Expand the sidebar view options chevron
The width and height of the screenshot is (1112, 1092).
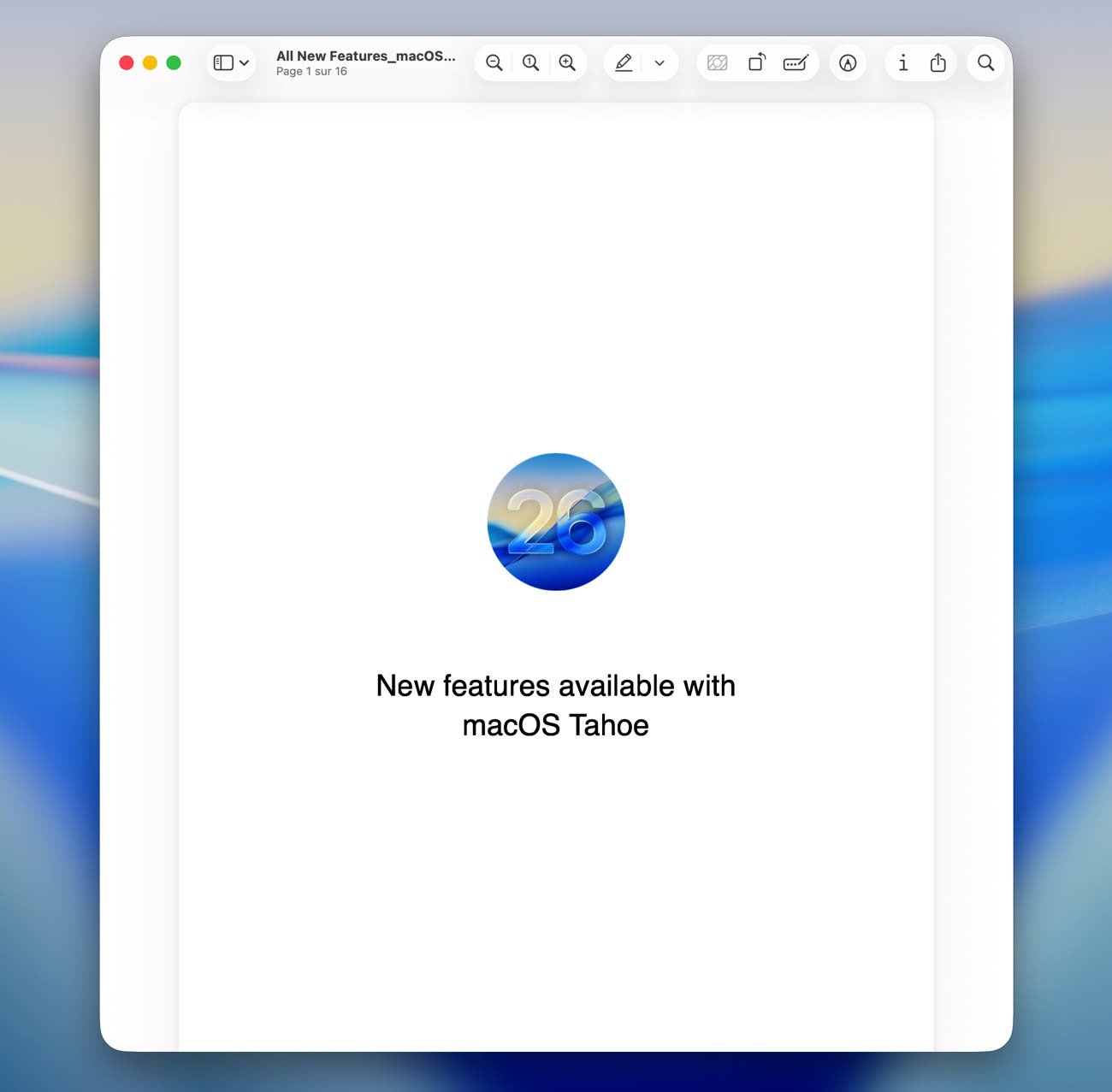[x=245, y=63]
